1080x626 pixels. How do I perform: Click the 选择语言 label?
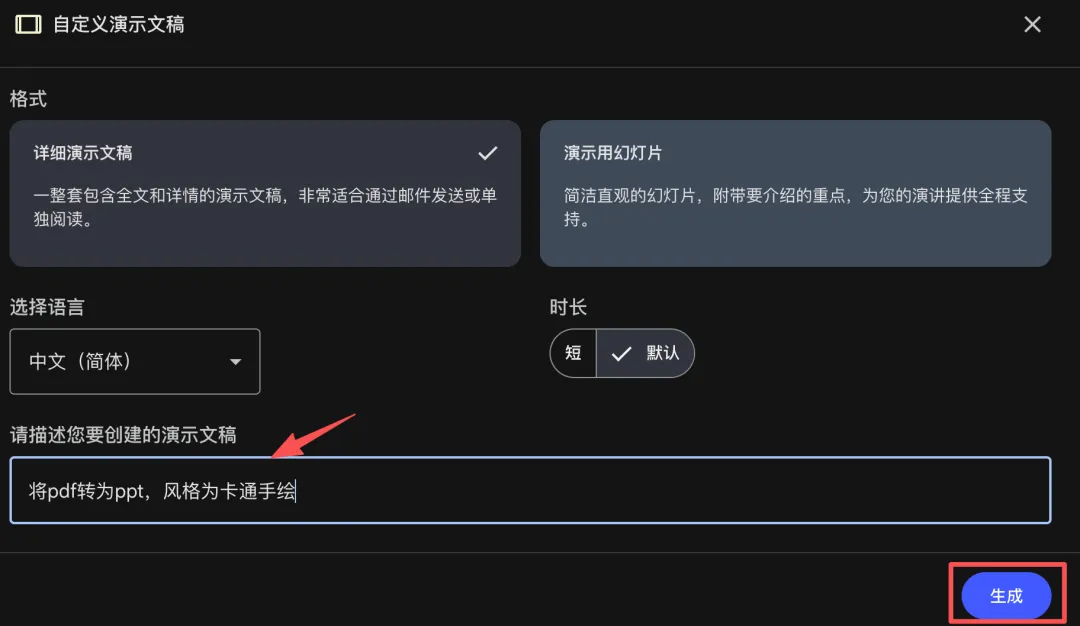click(47, 307)
